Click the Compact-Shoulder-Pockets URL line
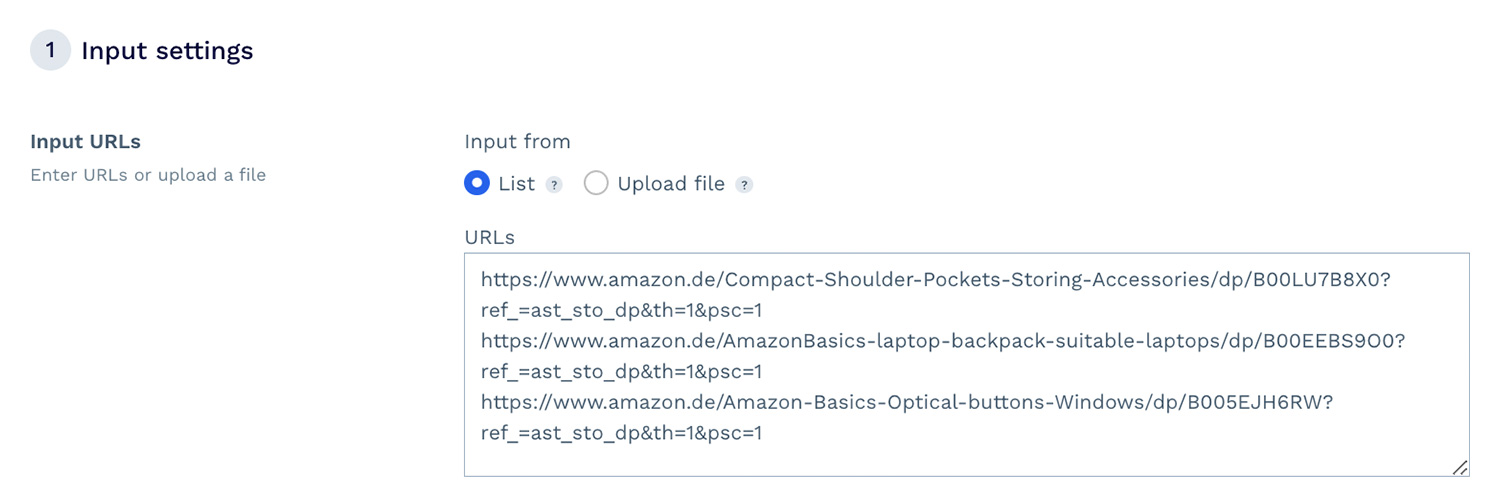Image resolution: width=1500 pixels, height=500 pixels. pos(935,280)
